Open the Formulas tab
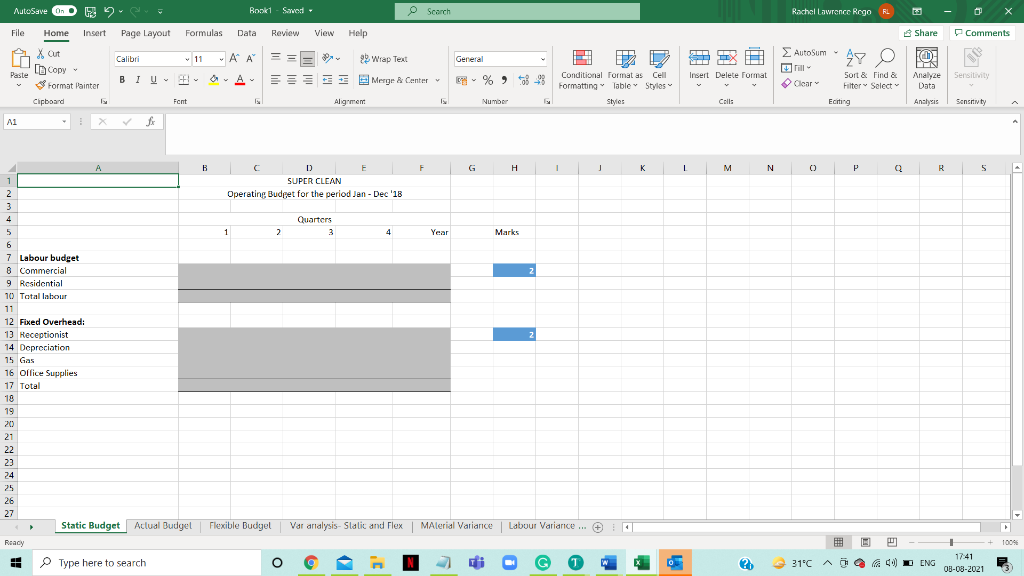Image resolution: width=1024 pixels, height=576 pixels. (x=204, y=33)
